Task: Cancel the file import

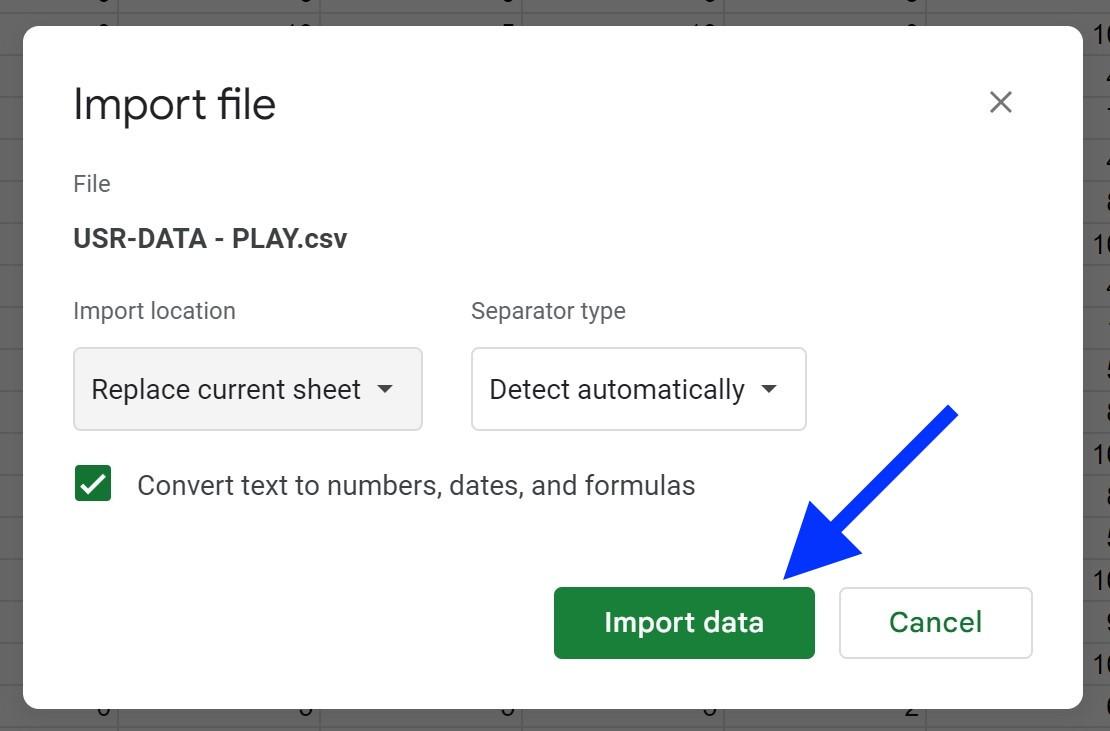Action: tap(935, 622)
